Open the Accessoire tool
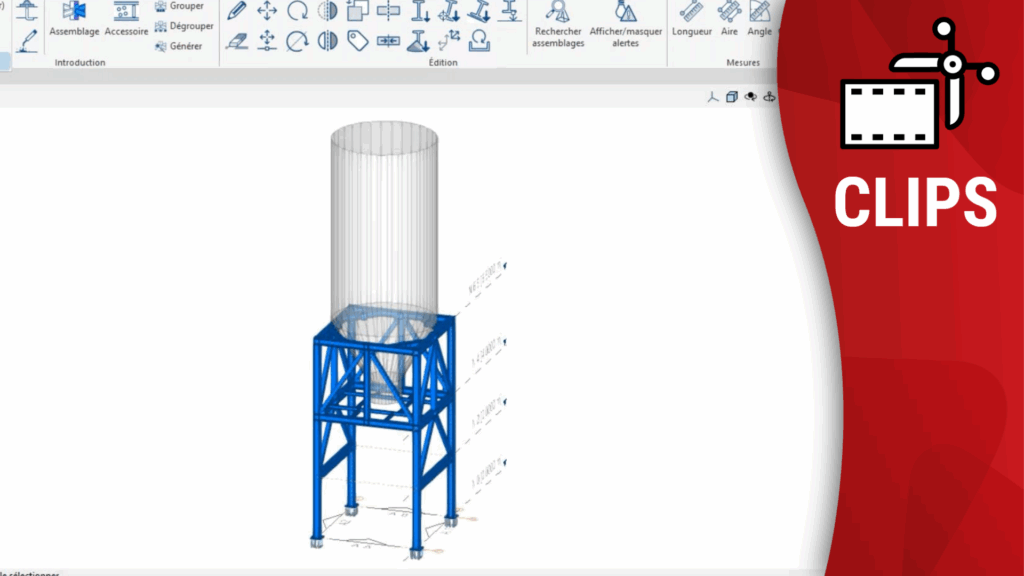This screenshot has height=576, width=1024. point(126,12)
